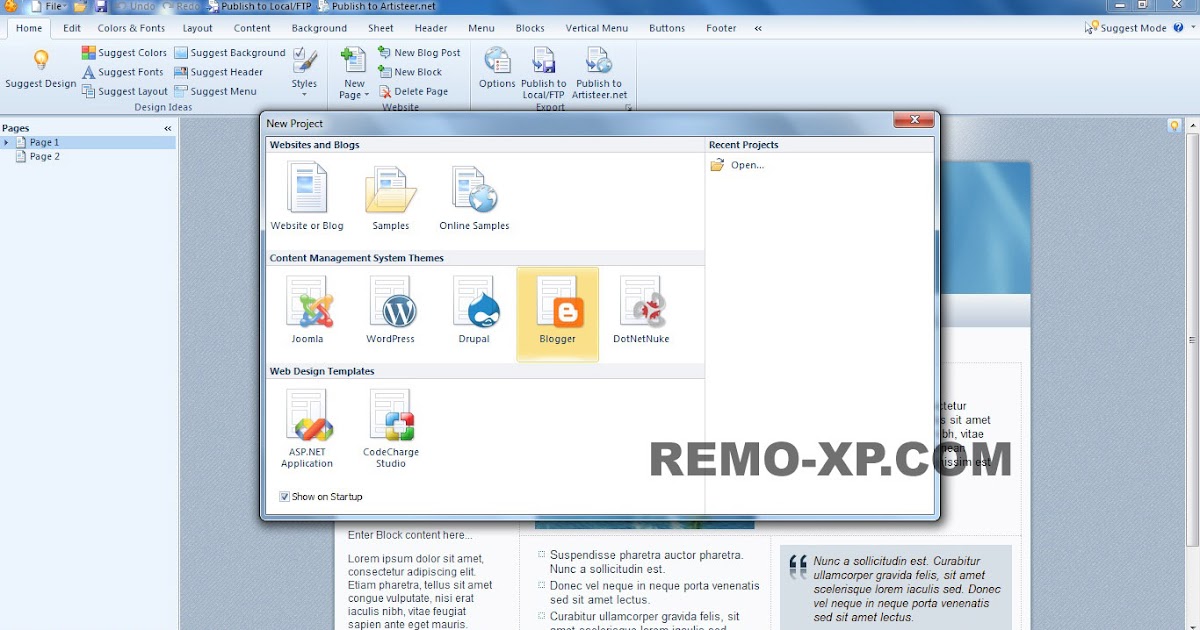Click quick access Publish to Artisteer.net

point(375,6)
